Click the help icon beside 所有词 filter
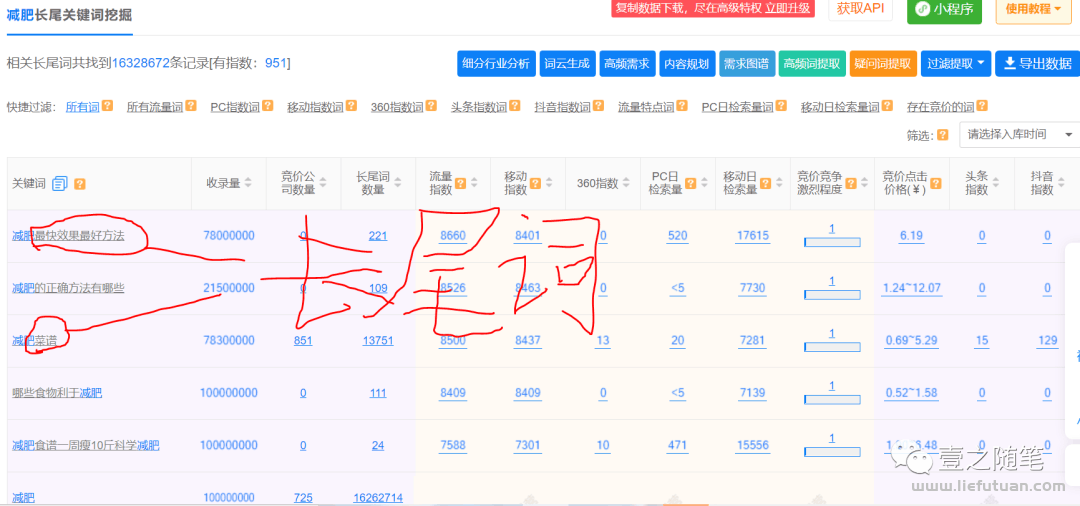The height and width of the screenshot is (506, 1080). click(x=108, y=106)
